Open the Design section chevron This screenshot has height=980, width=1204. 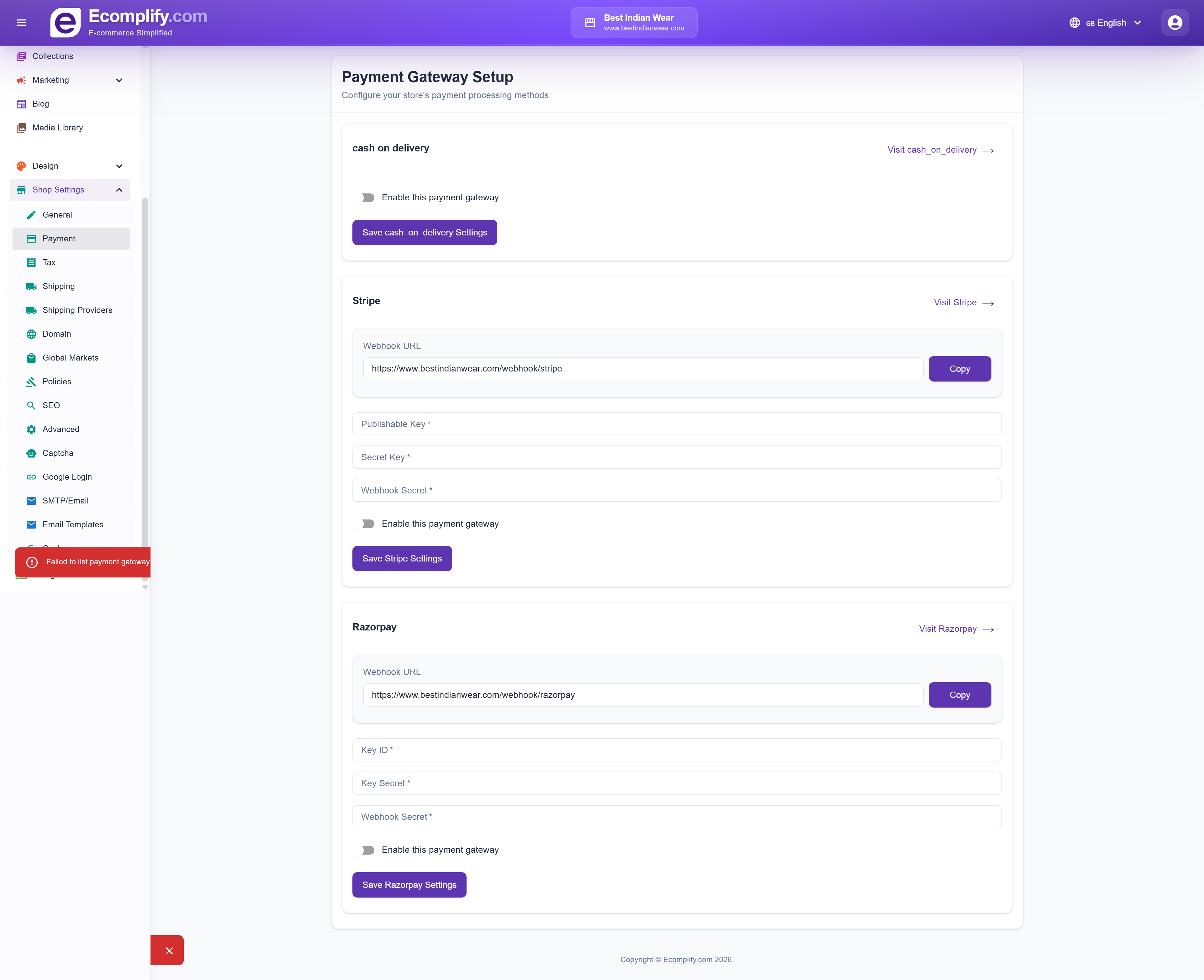119,166
